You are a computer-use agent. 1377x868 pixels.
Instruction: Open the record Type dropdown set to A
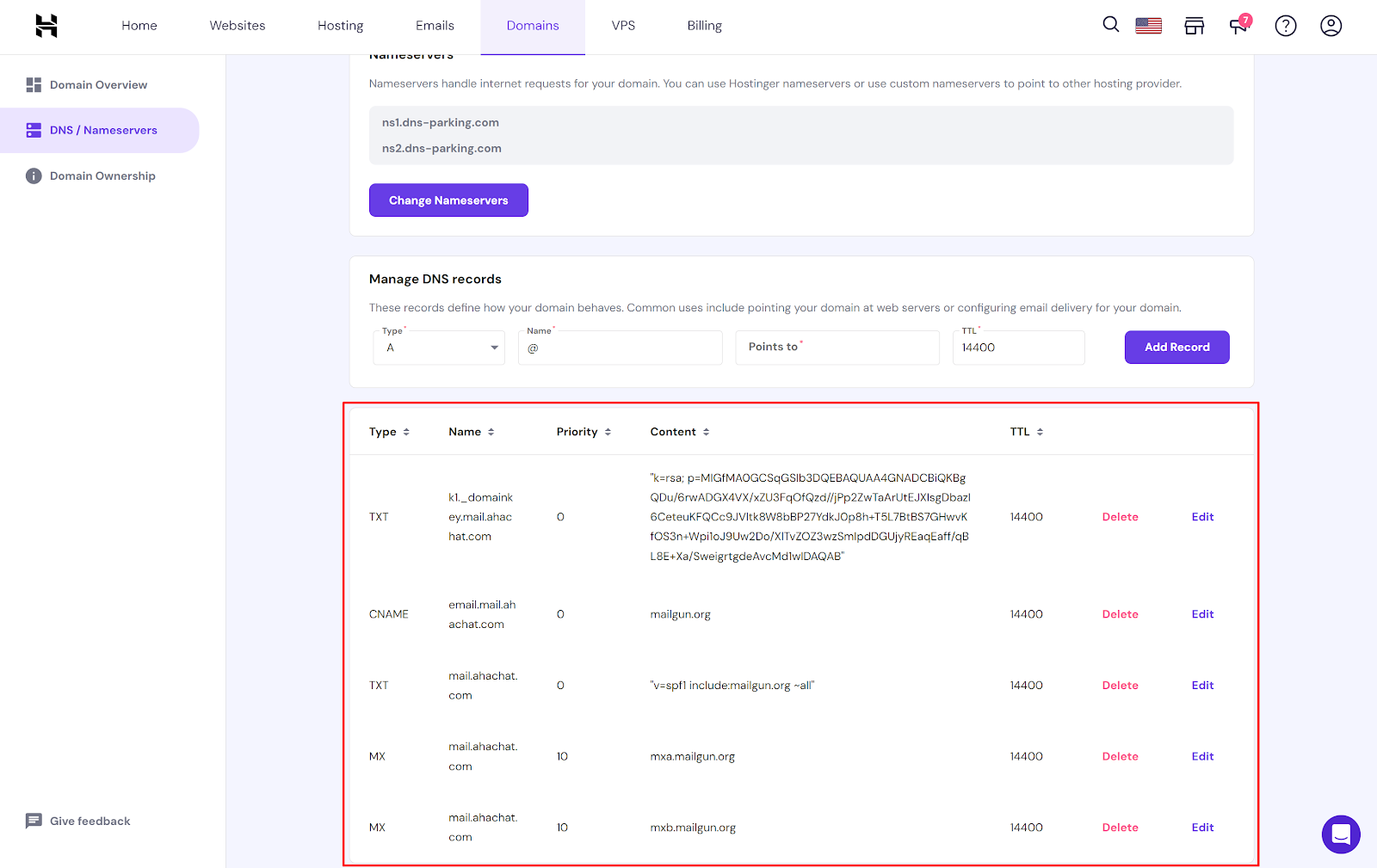tap(439, 348)
